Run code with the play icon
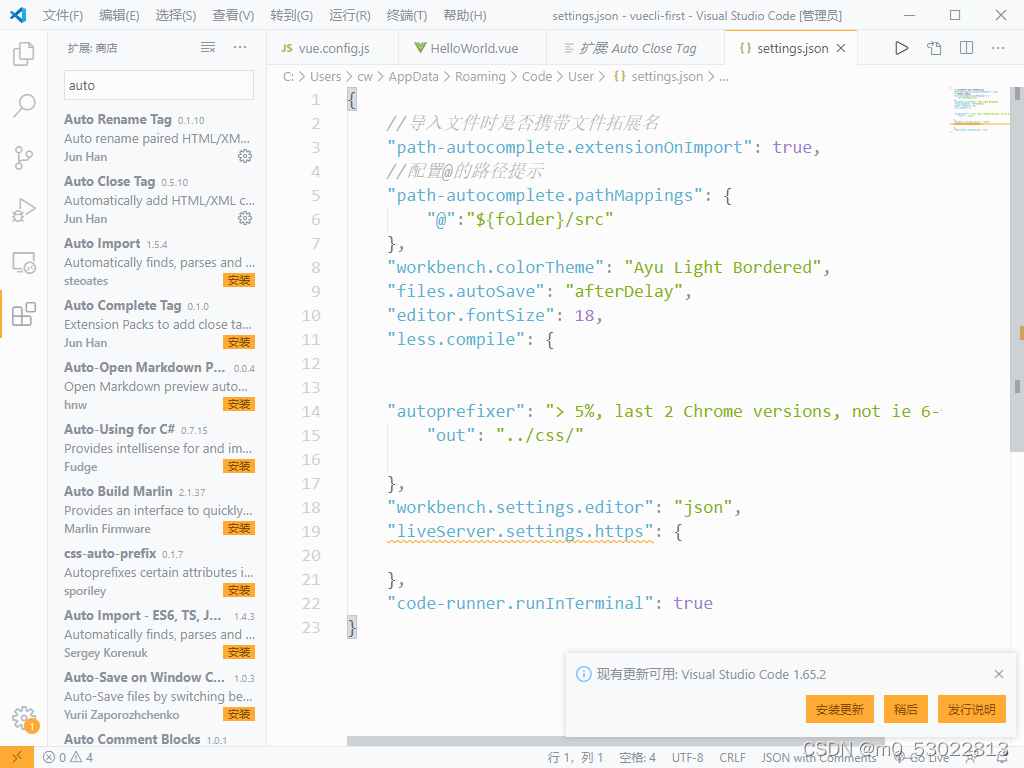The height and width of the screenshot is (768, 1024). pyautogui.click(x=901, y=48)
